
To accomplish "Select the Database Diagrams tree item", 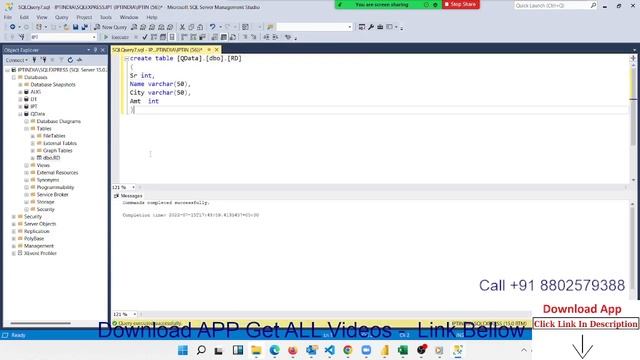I will [x=59, y=121].
